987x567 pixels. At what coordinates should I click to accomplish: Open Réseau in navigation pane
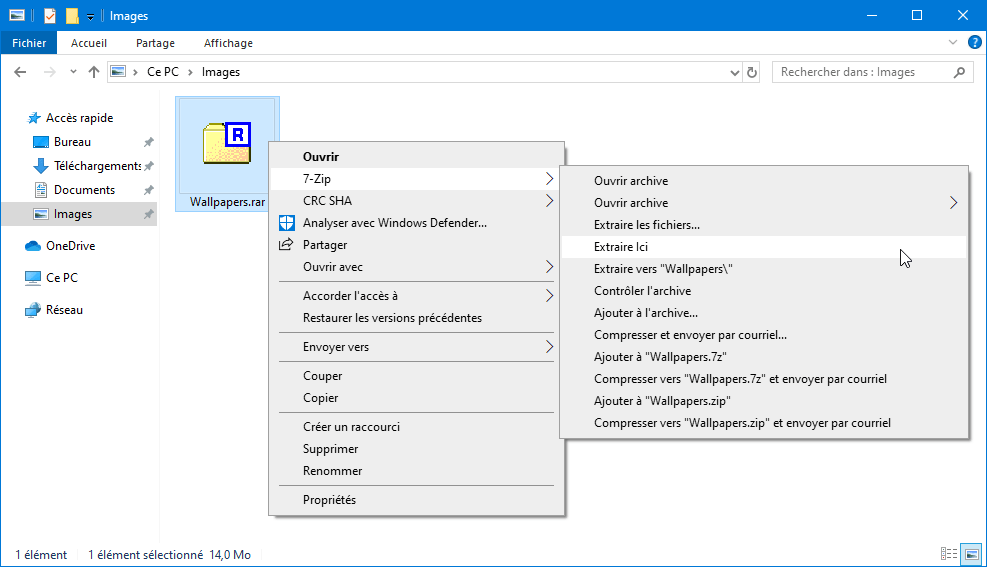64,310
